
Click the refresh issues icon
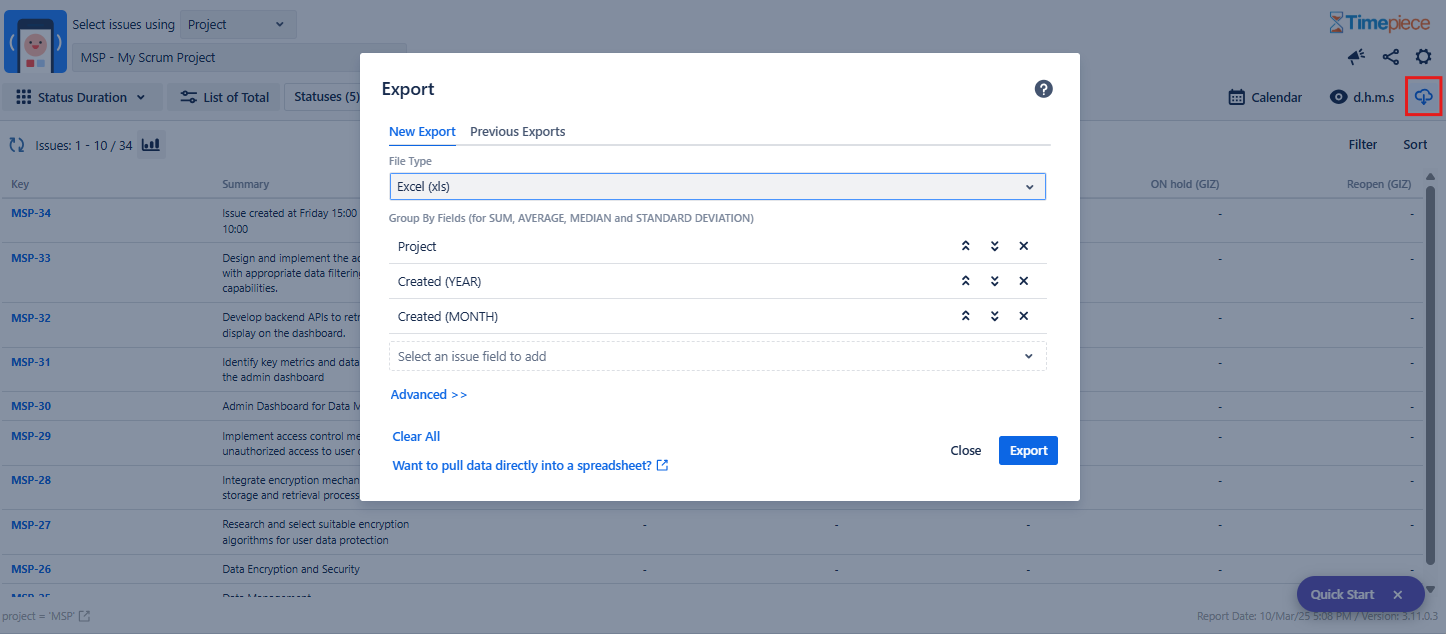pyautogui.click(x=17, y=145)
